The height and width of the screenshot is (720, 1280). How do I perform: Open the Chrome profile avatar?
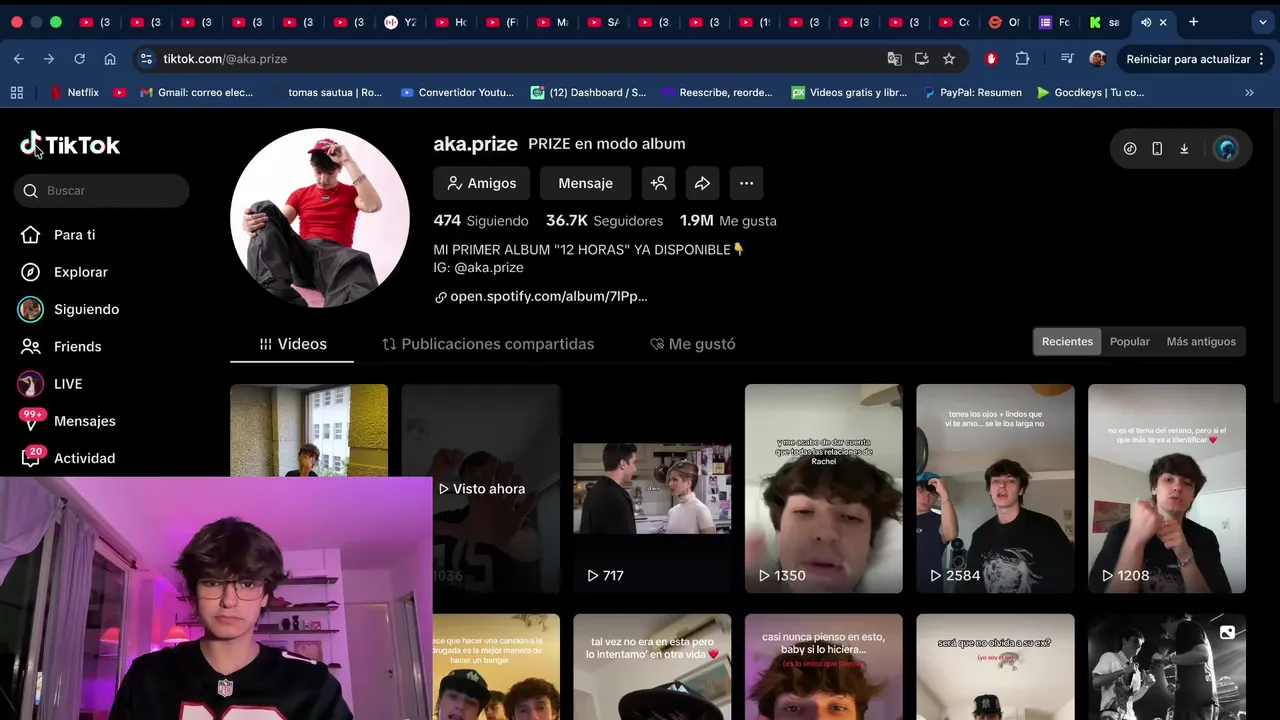point(1097,59)
